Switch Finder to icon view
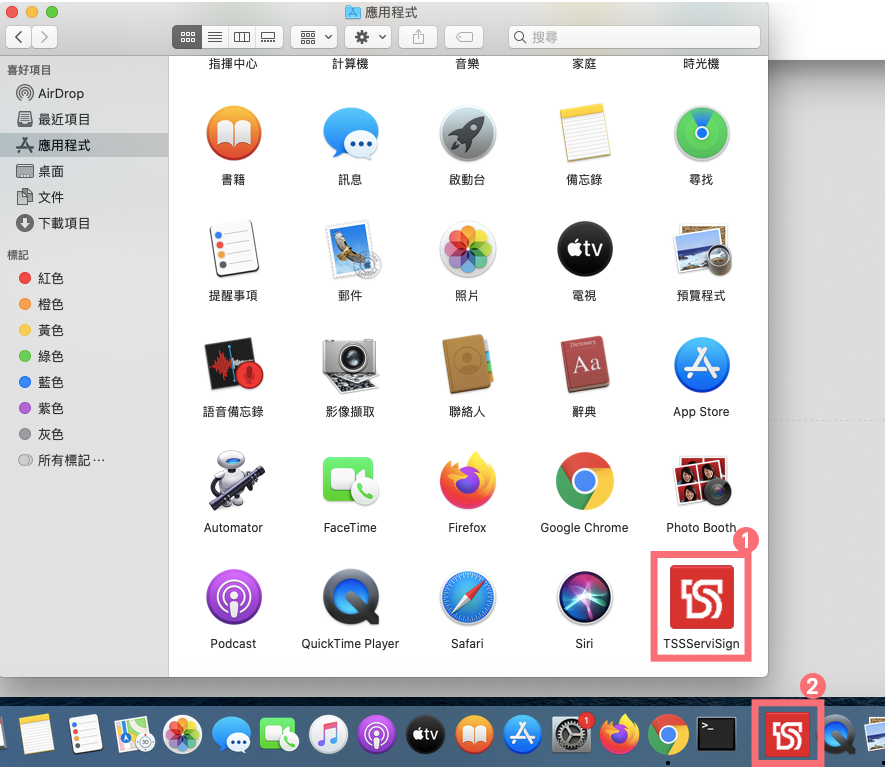The width and height of the screenshot is (885, 767). [x=187, y=37]
